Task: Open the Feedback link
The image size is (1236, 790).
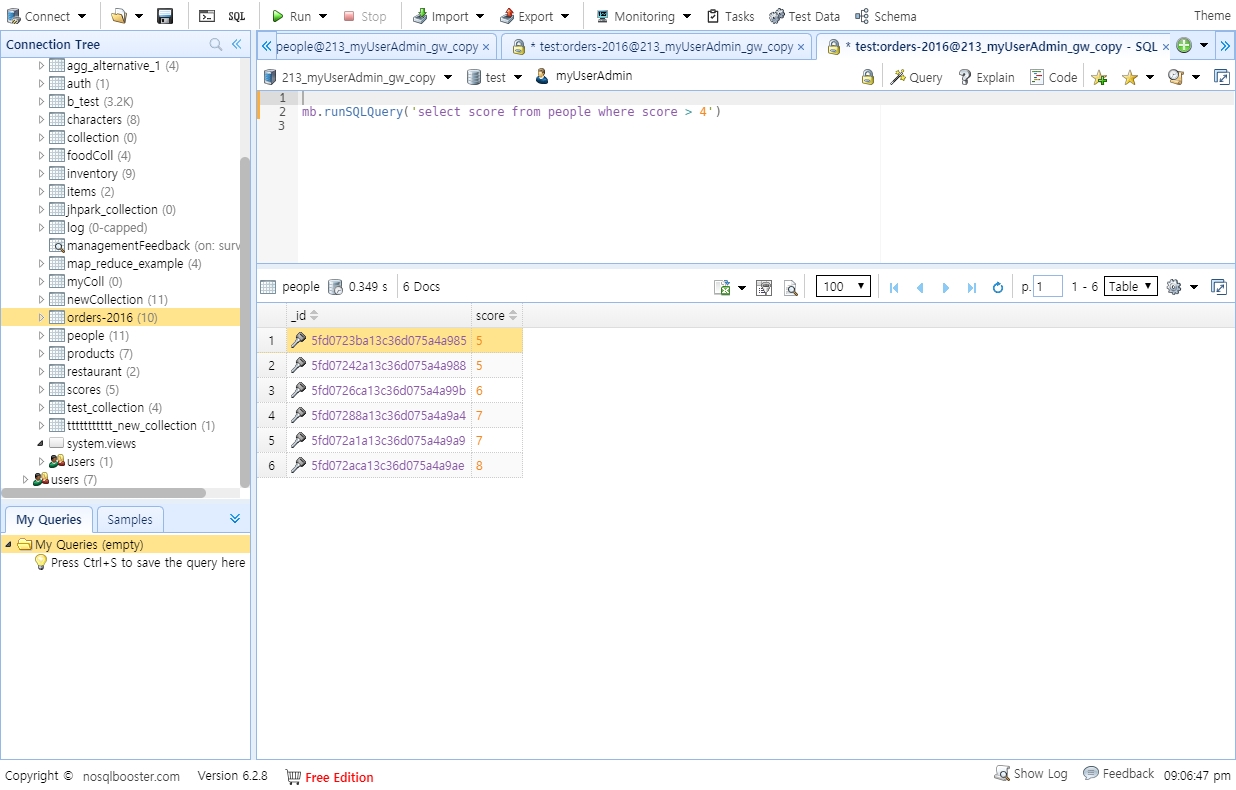Action: [1119, 773]
